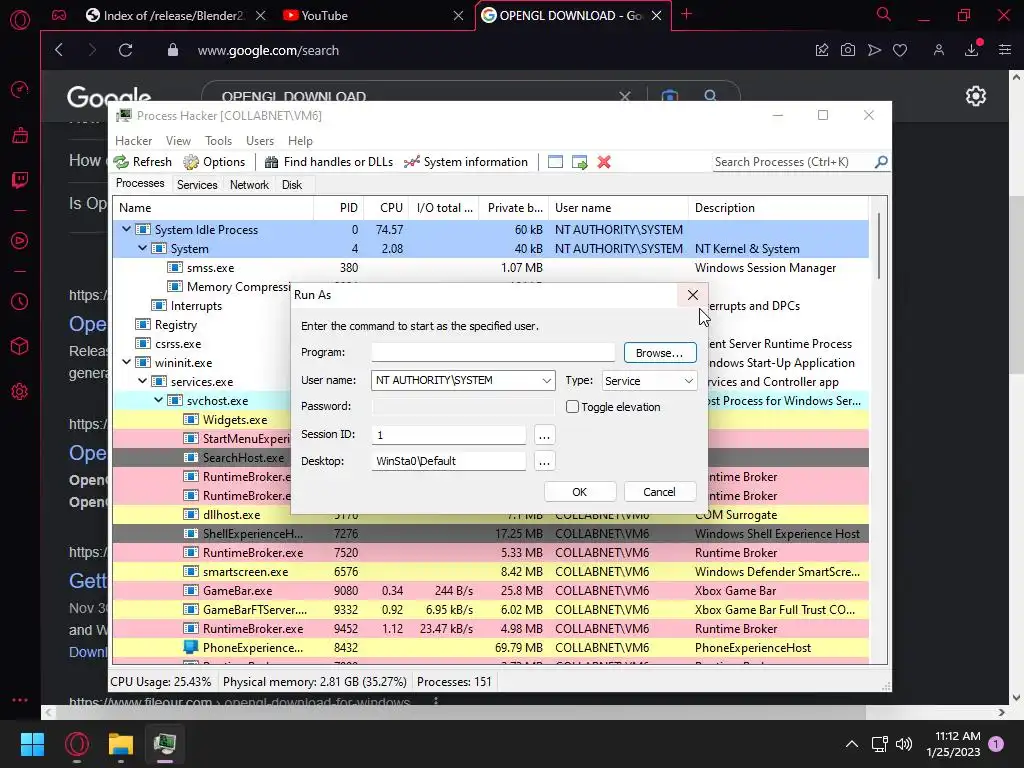
Task: Select the smartscreen.exe process
Action: 490,571
